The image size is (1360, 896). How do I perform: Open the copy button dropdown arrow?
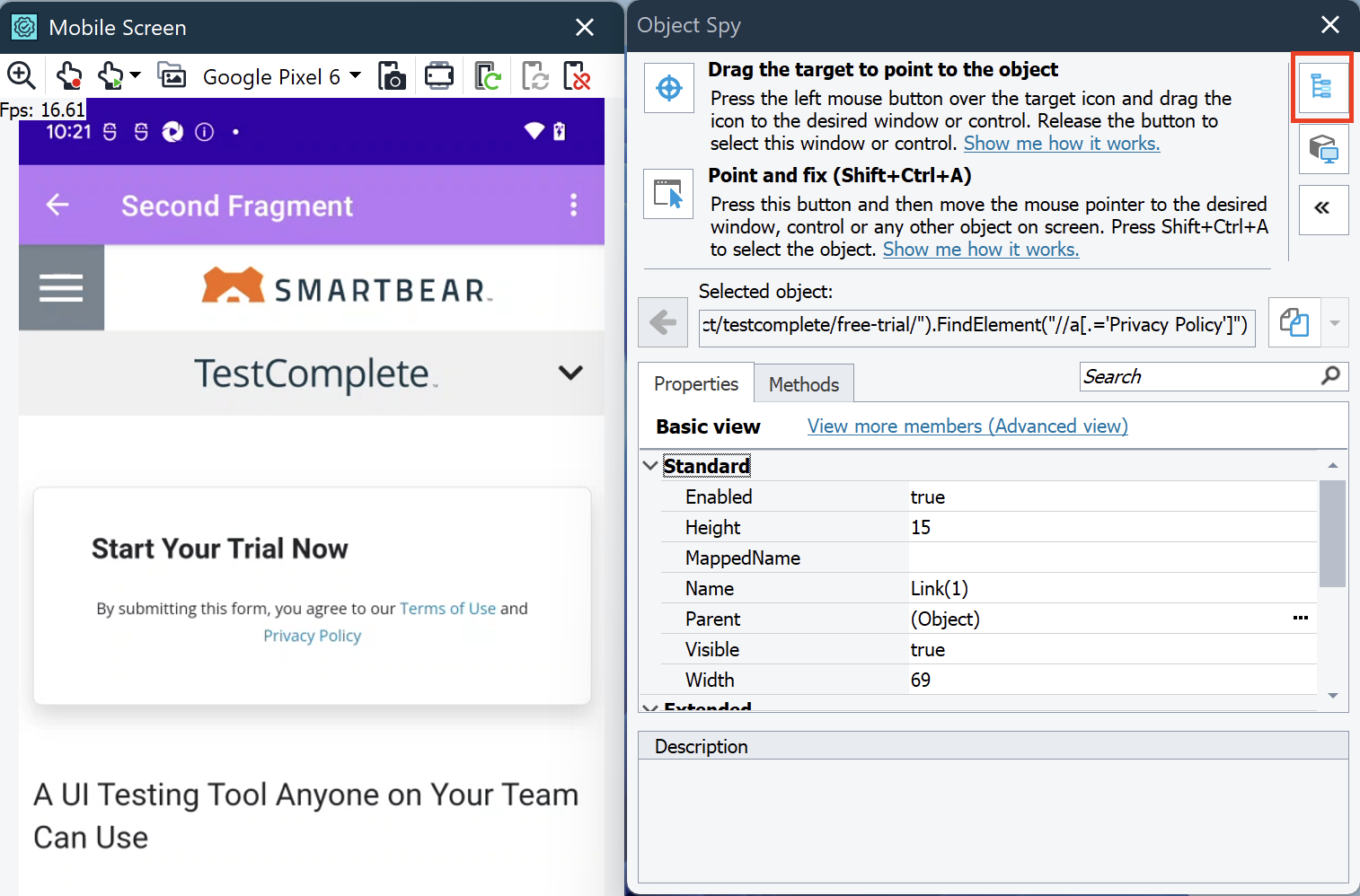coord(1335,323)
